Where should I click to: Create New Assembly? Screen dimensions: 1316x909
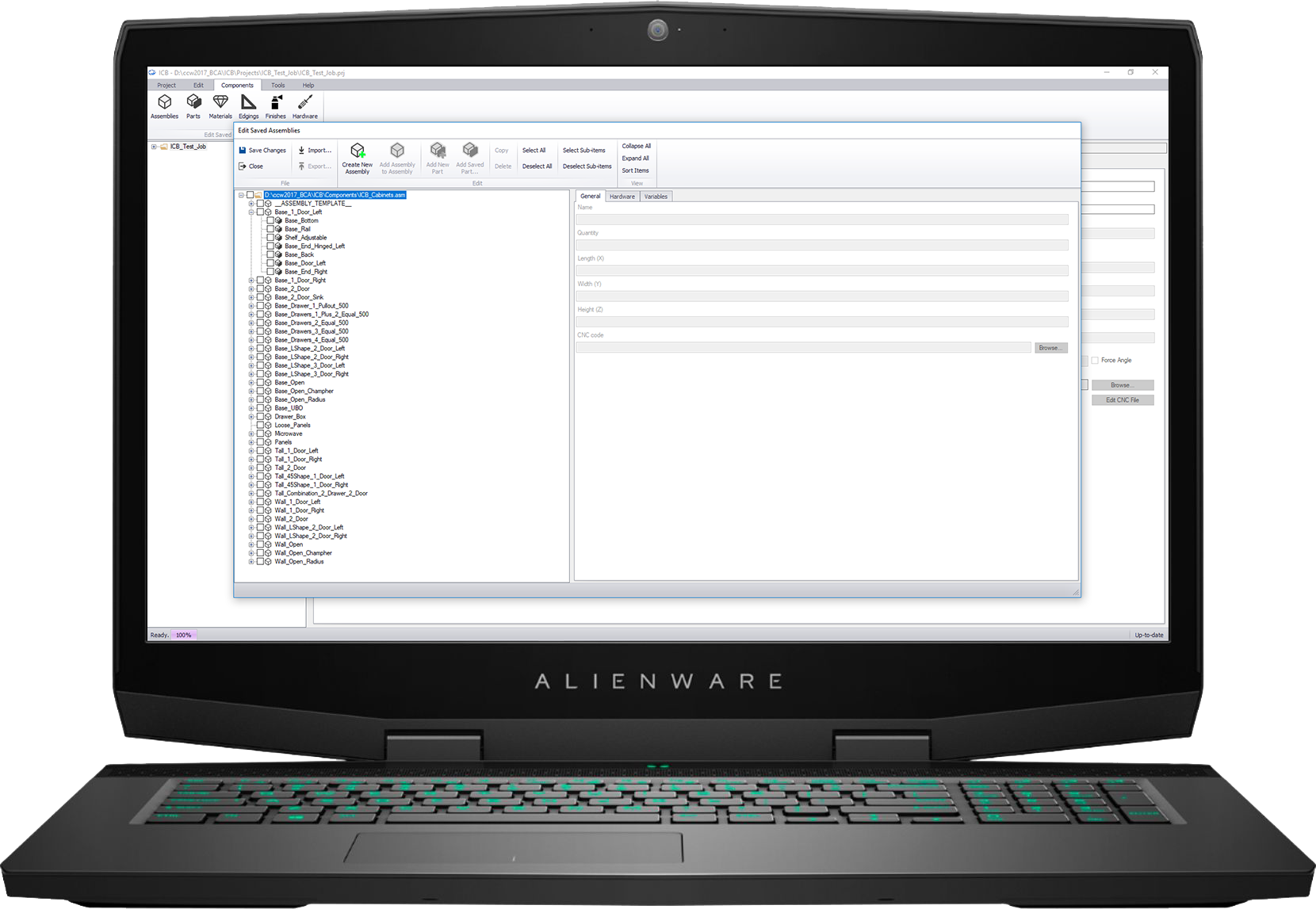(358, 158)
